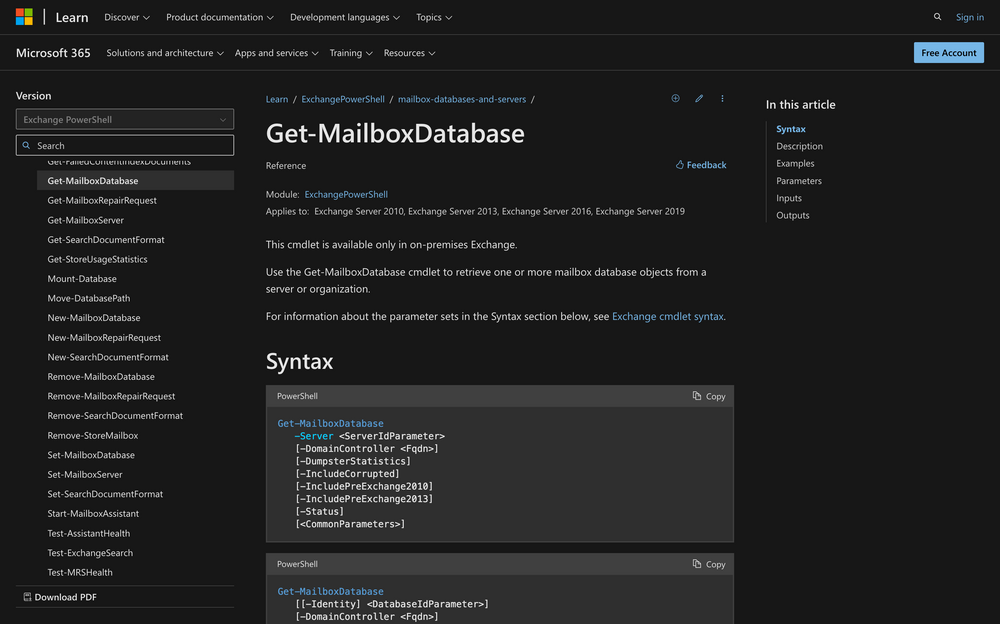Click the Microsoft logo
This screenshot has width=1000, height=624.
pos(23,17)
